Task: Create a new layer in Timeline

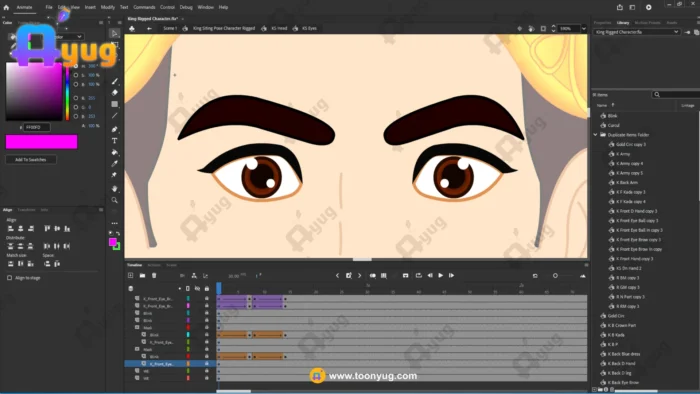Action: (x=130, y=276)
